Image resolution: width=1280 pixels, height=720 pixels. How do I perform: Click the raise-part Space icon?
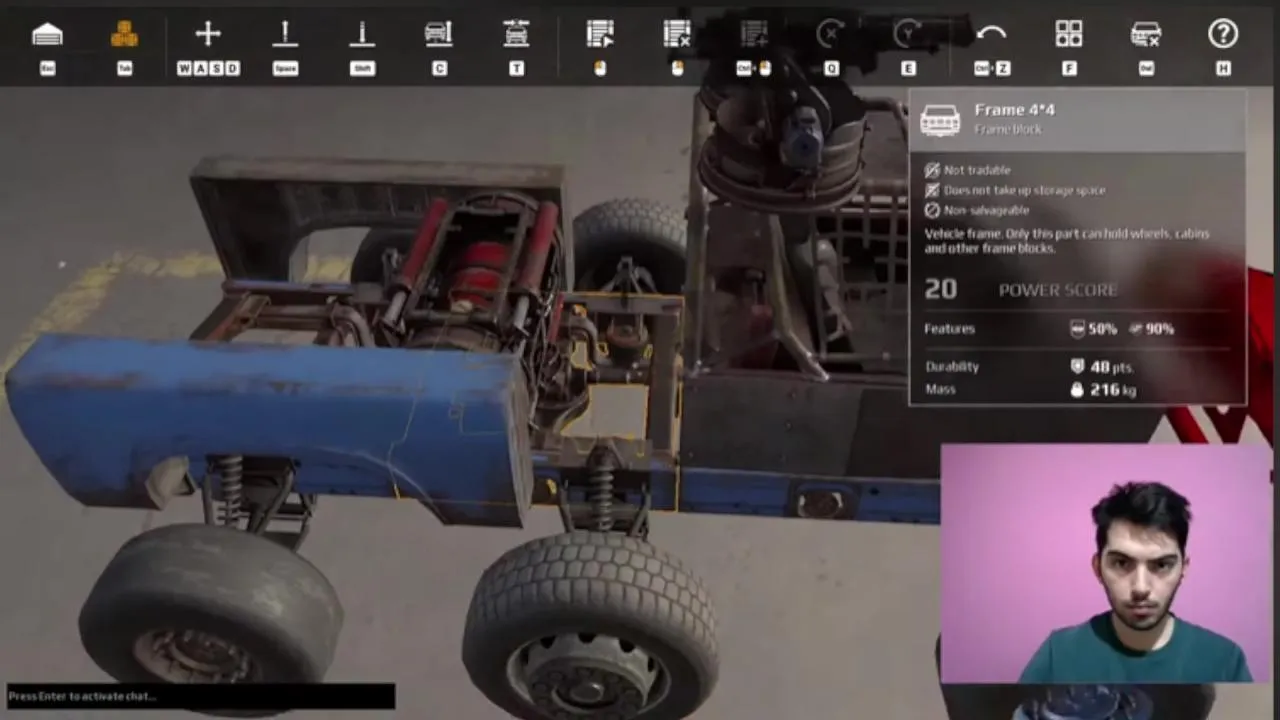(285, 35)
